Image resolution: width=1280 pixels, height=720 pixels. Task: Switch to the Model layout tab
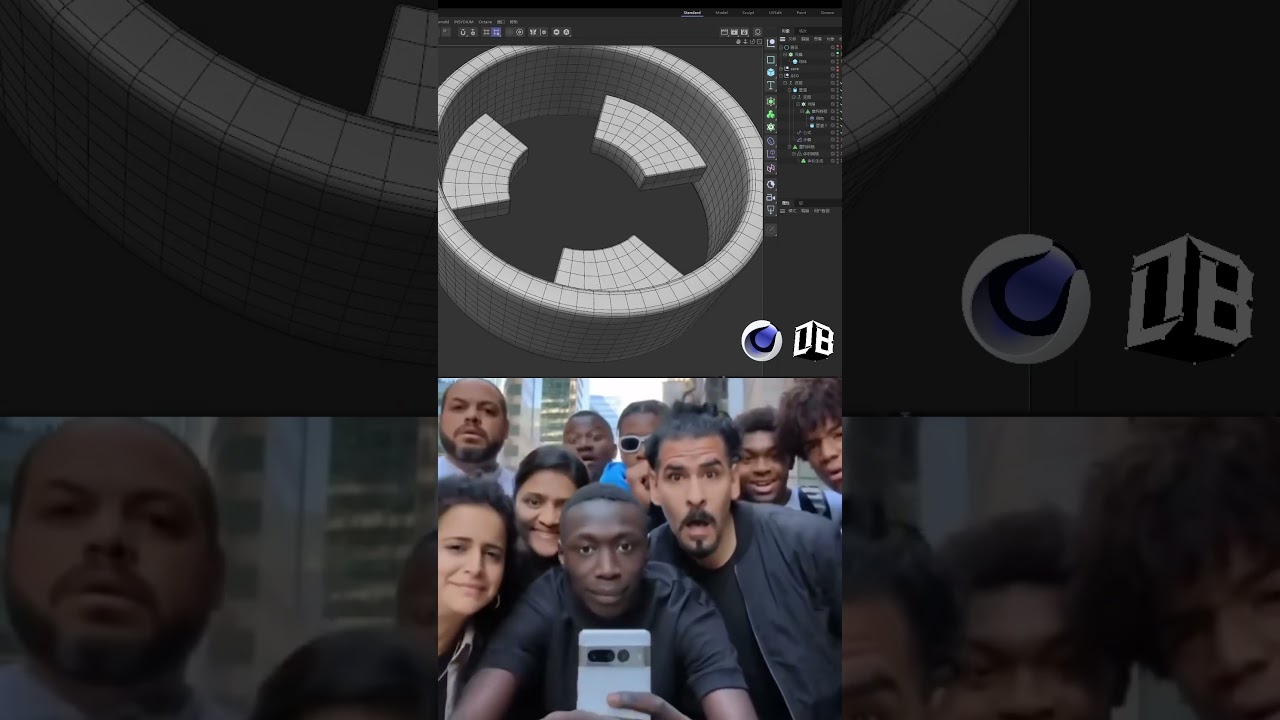tap(722, 13)
